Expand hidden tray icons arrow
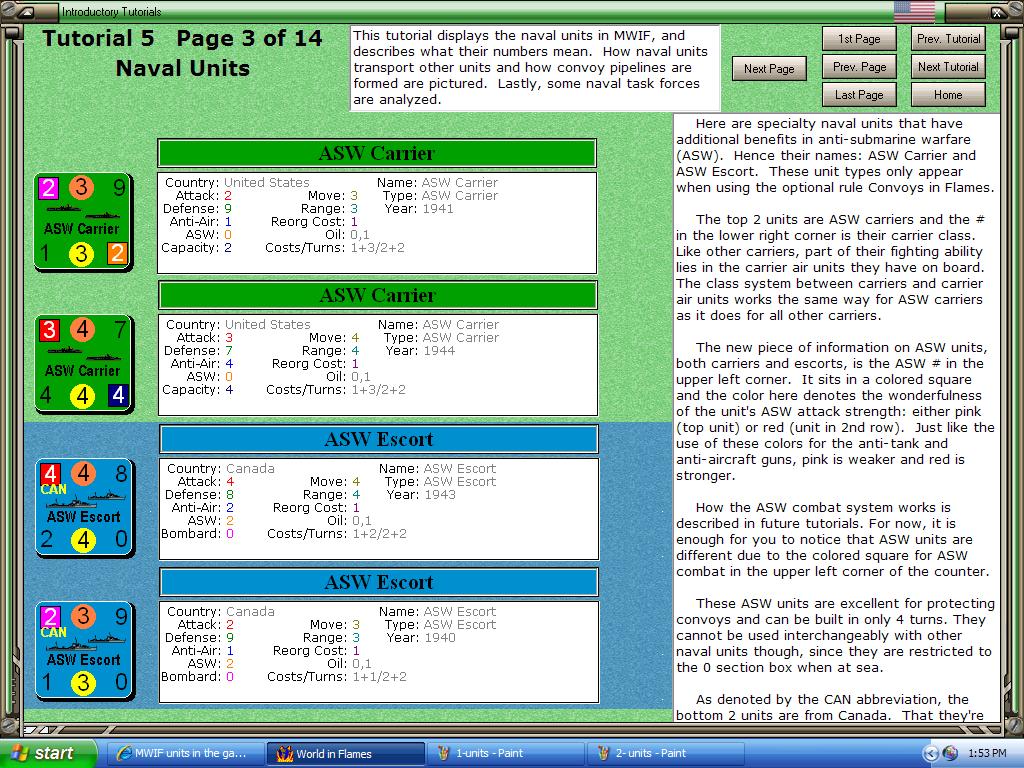This screenshot has height=768, width=1024. coord(931,753)
